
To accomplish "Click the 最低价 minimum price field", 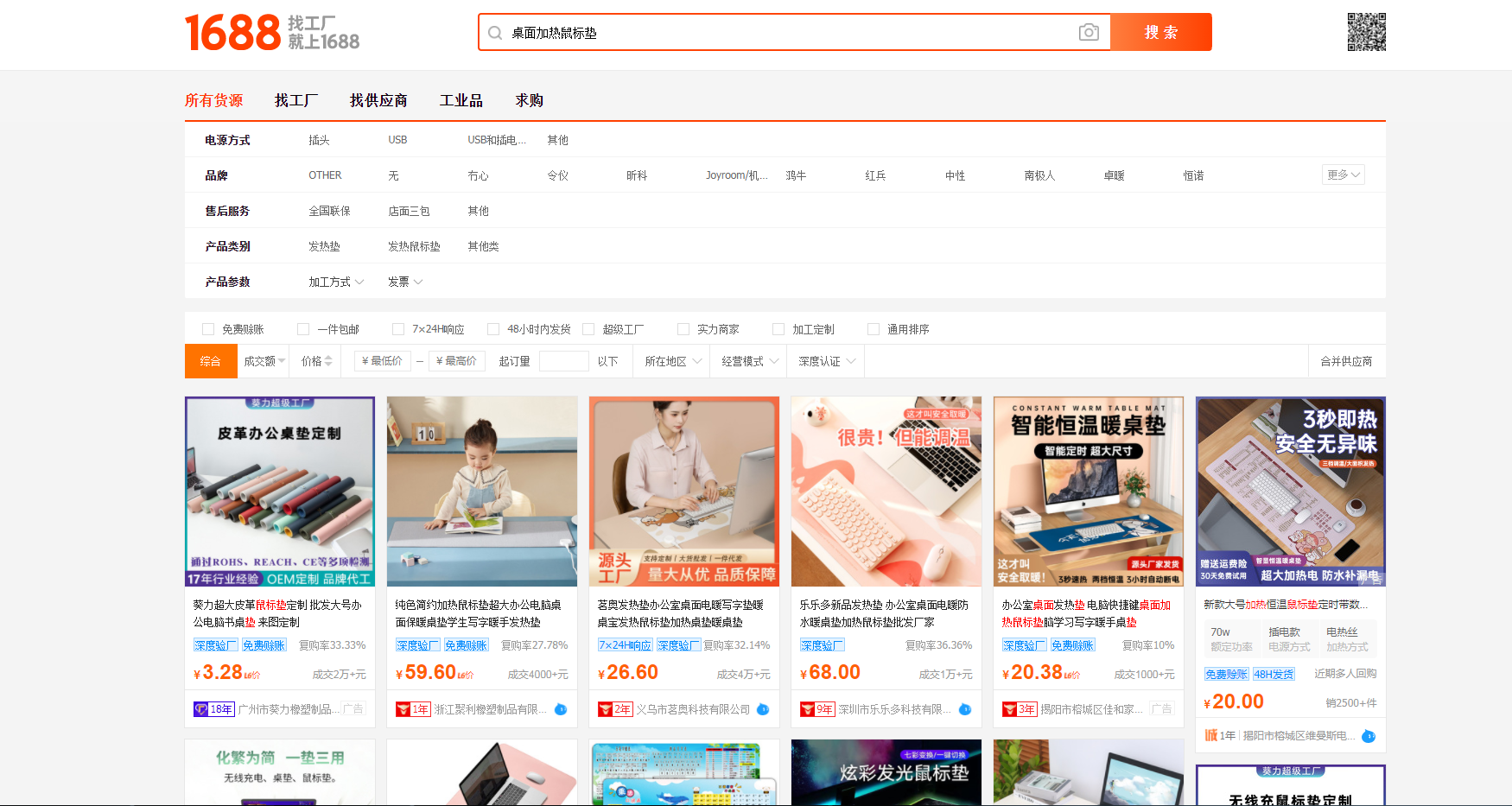I will pyautogui.click(x=382, y=361).
